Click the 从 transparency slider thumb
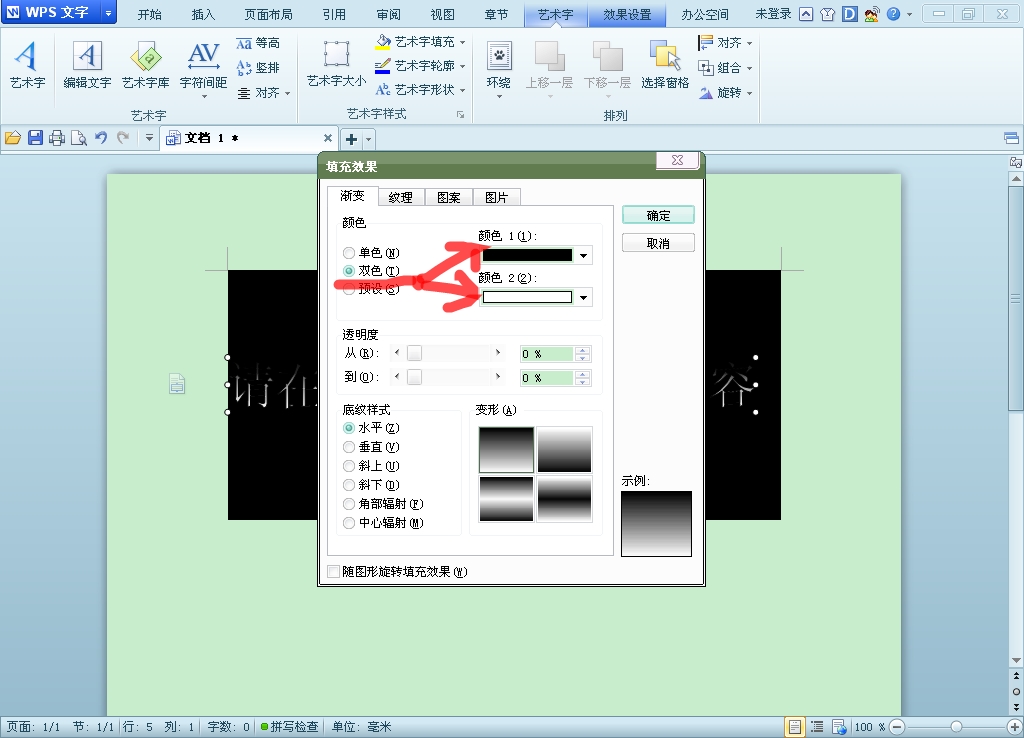 [414, 353]
